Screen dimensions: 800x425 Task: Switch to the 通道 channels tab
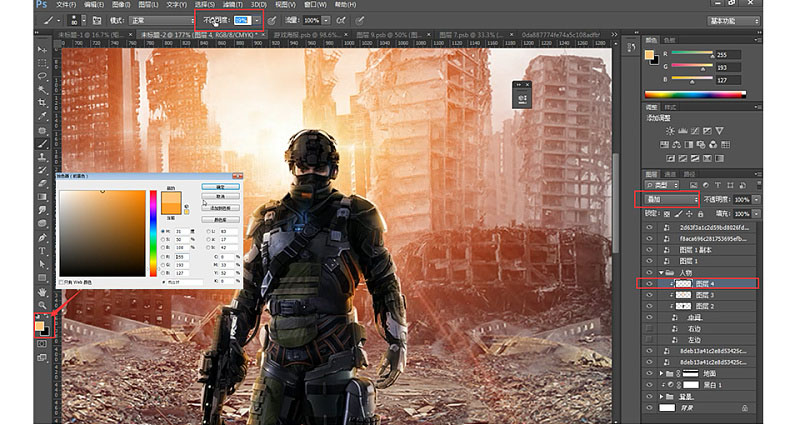coord(672,174)
